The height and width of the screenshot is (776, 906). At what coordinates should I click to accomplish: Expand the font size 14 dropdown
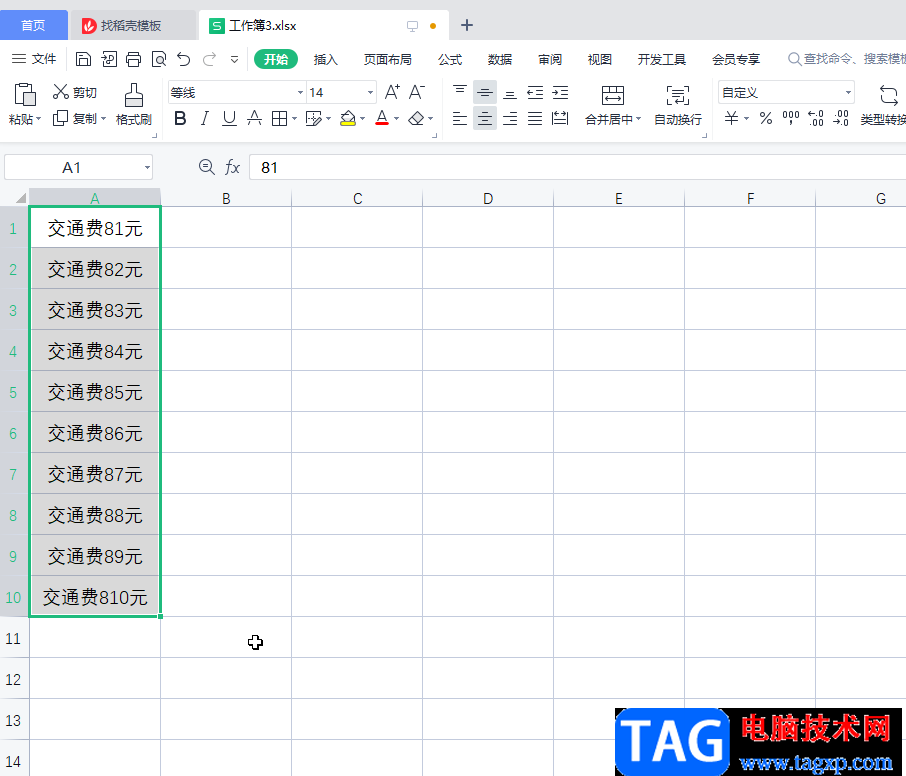coord(370,92)
